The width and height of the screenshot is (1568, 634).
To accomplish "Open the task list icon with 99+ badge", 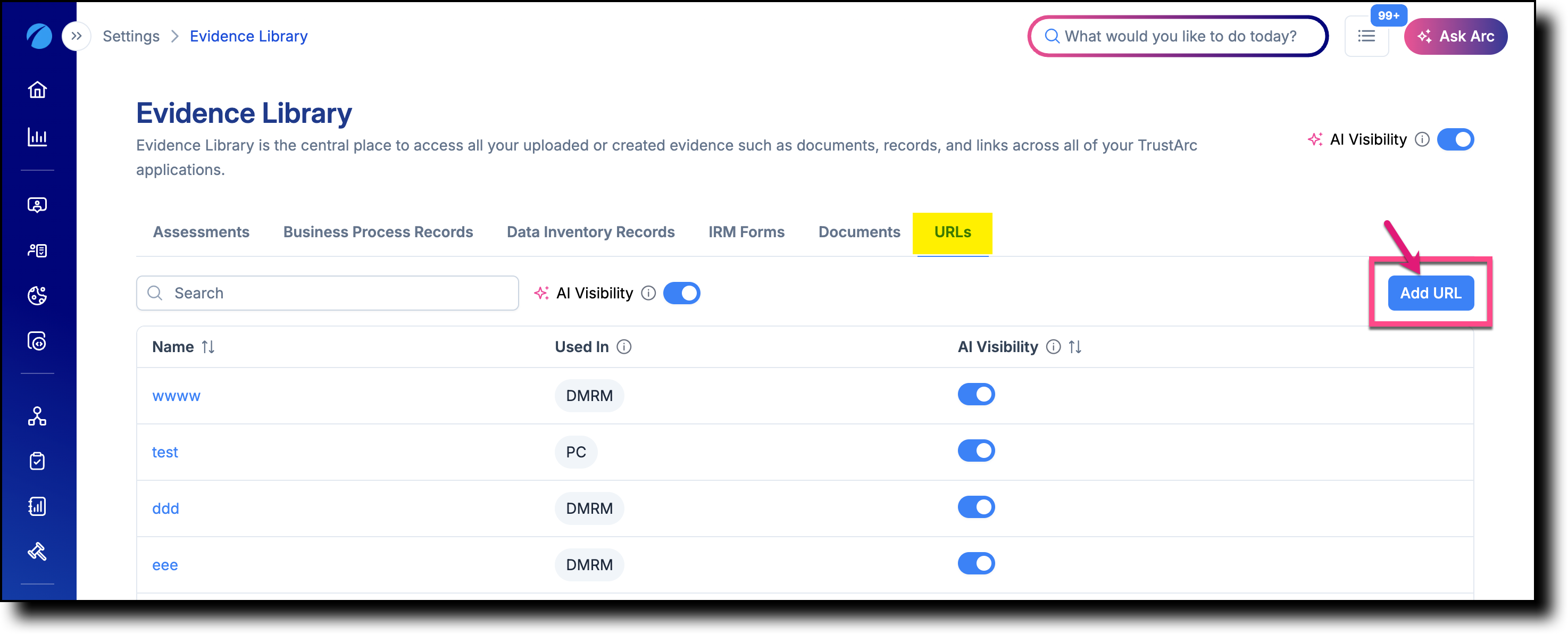I will (x=1366, y=37).
